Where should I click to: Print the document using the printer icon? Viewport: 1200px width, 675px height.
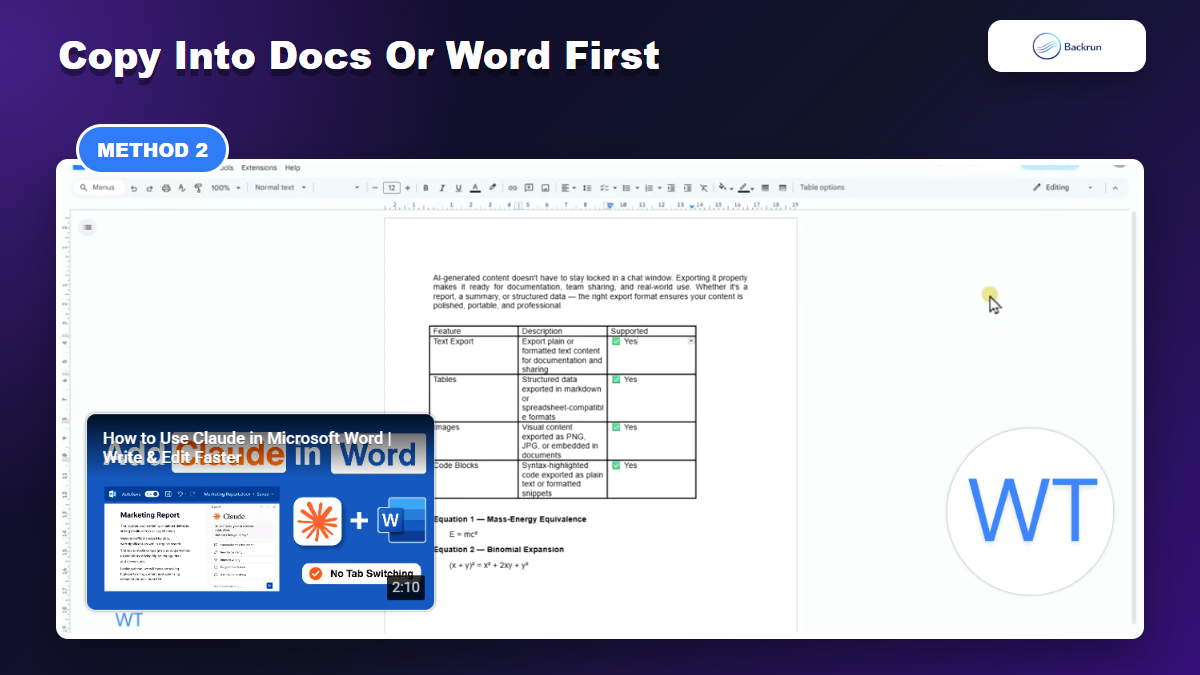point(166,188)
